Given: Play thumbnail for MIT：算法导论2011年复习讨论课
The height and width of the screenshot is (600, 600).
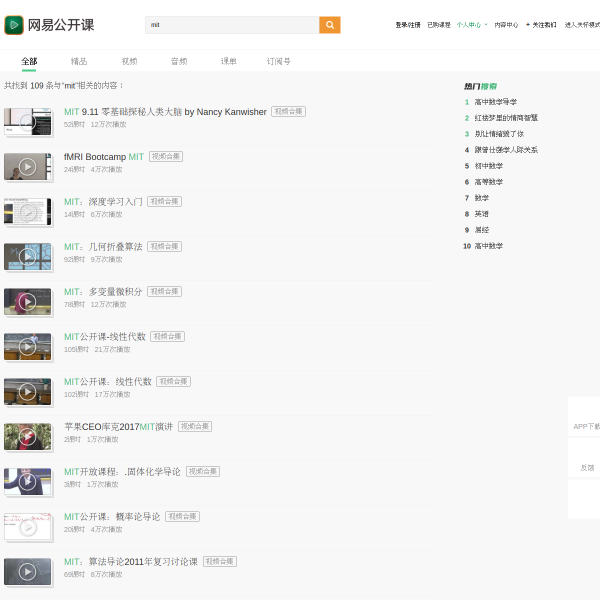Looking at the screenshot, I should click(x=28, y=572).
